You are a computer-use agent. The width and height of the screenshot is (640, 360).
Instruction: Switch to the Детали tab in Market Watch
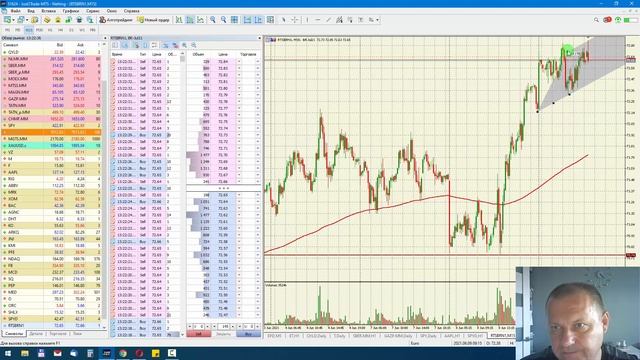[37, 334]
